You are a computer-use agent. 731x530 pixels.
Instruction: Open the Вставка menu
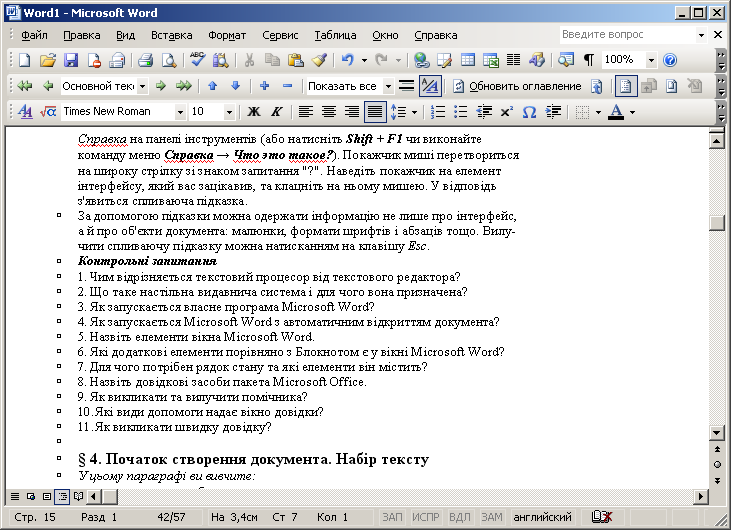[172, 35]
